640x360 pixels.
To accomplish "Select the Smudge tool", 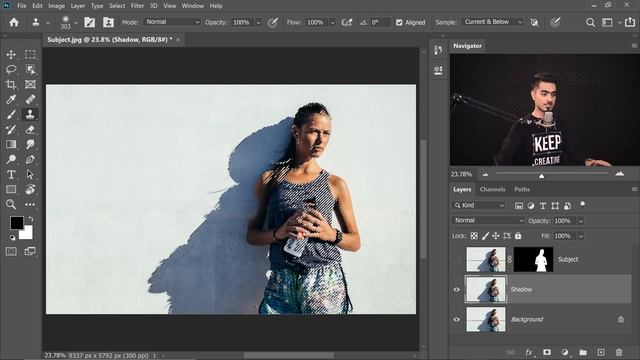I will 30,144.
